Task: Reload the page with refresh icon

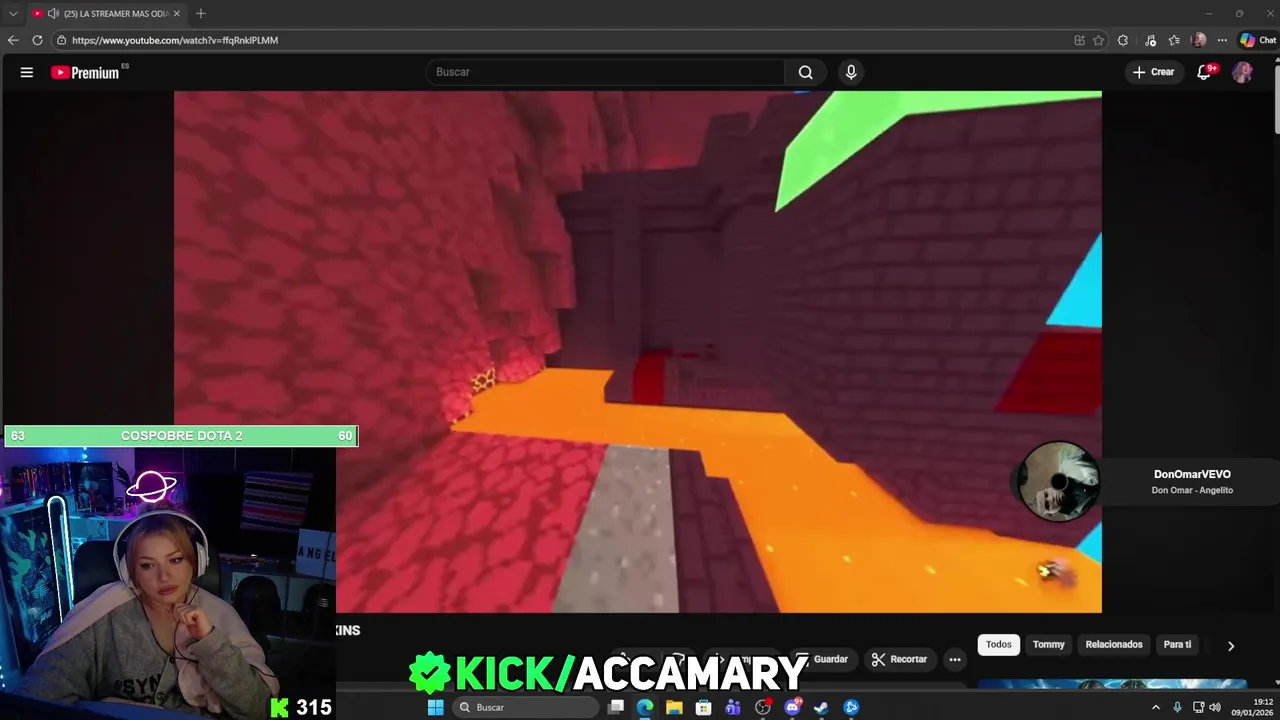Action: point(37,40)
